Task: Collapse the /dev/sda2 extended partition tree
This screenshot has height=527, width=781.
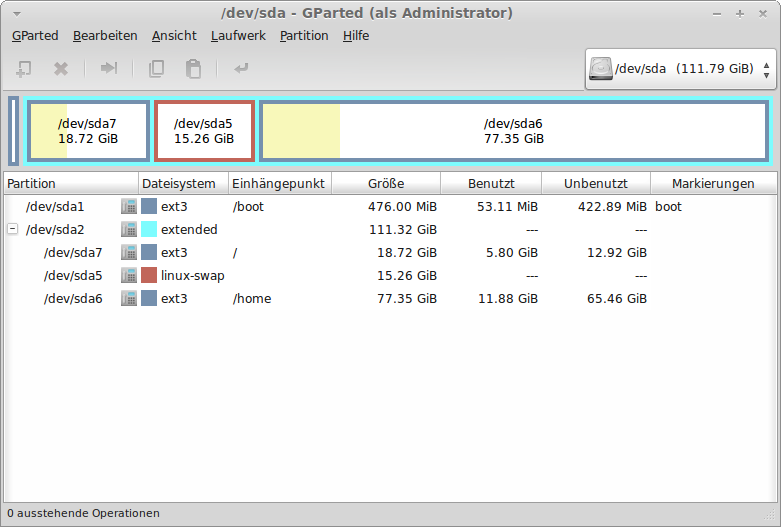Action: click(x=12, y=229)
